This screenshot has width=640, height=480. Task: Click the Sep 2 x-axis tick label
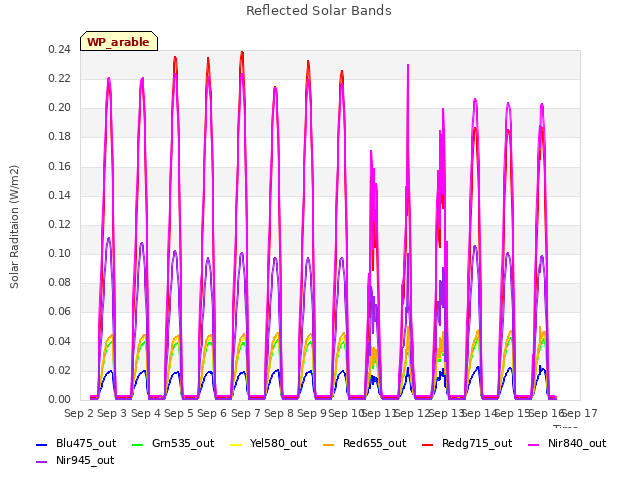(x=79, y=413)
